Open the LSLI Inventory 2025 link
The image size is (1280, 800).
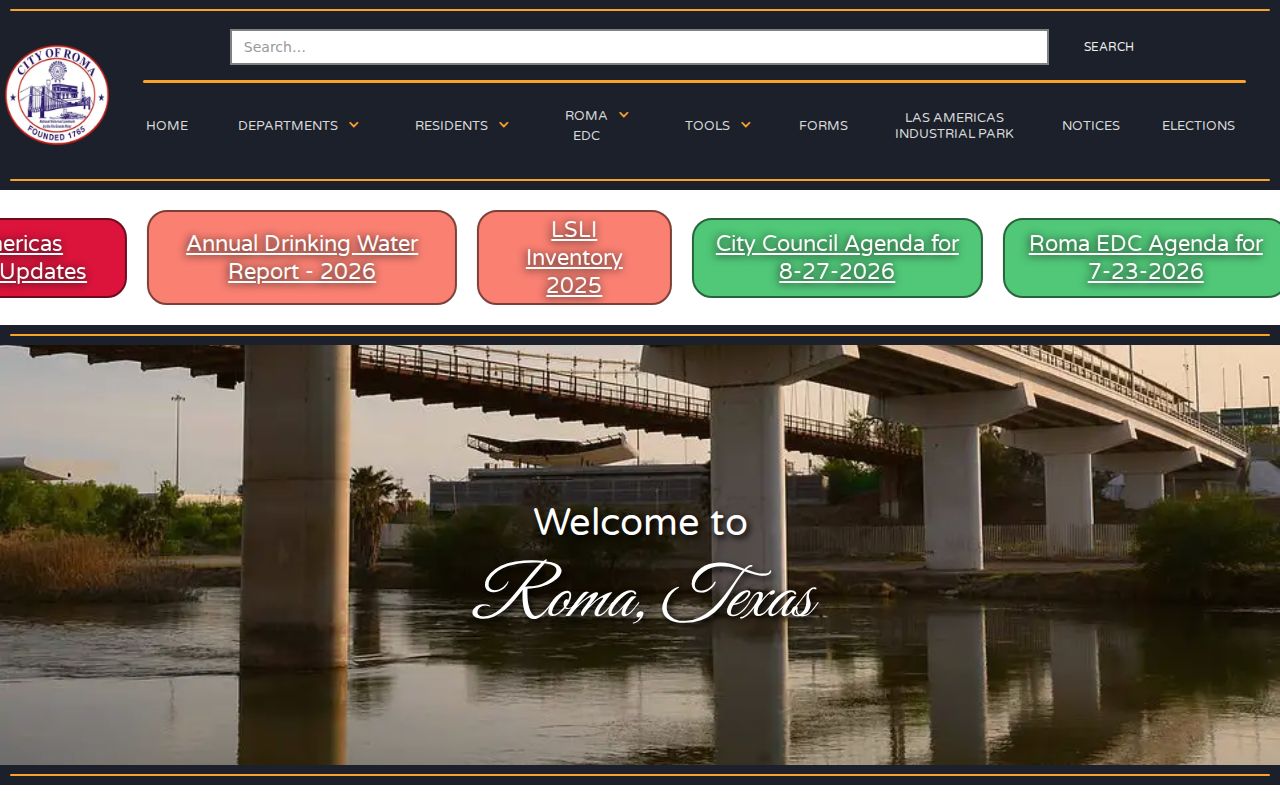click(574, 258)
